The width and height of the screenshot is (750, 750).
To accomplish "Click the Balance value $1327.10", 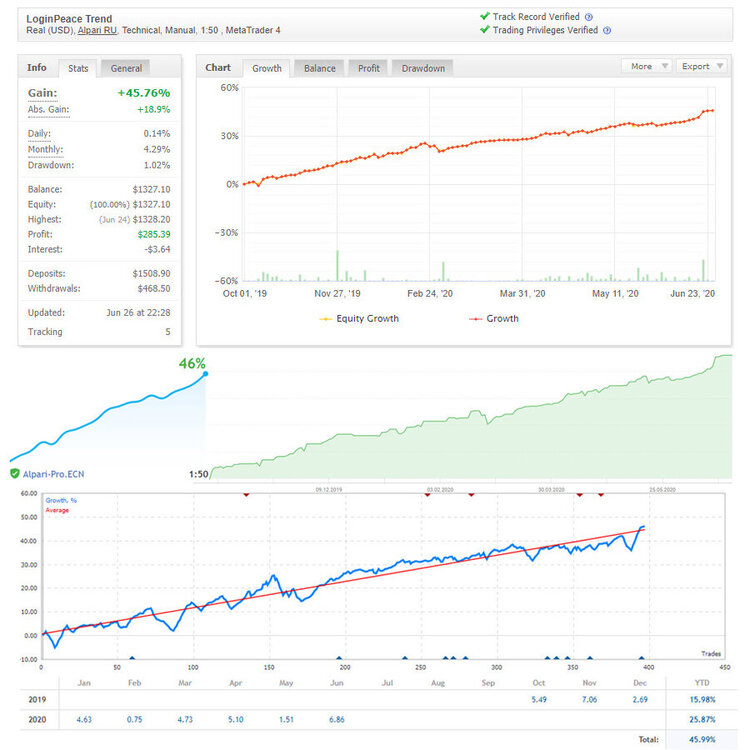I will coord(151,189).
